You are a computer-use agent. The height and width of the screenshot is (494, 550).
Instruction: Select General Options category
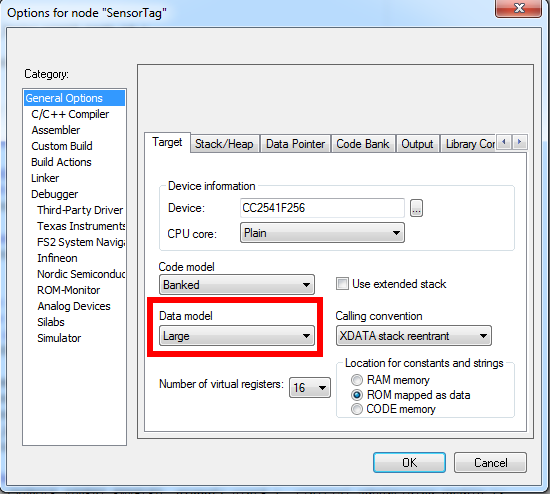74,98
